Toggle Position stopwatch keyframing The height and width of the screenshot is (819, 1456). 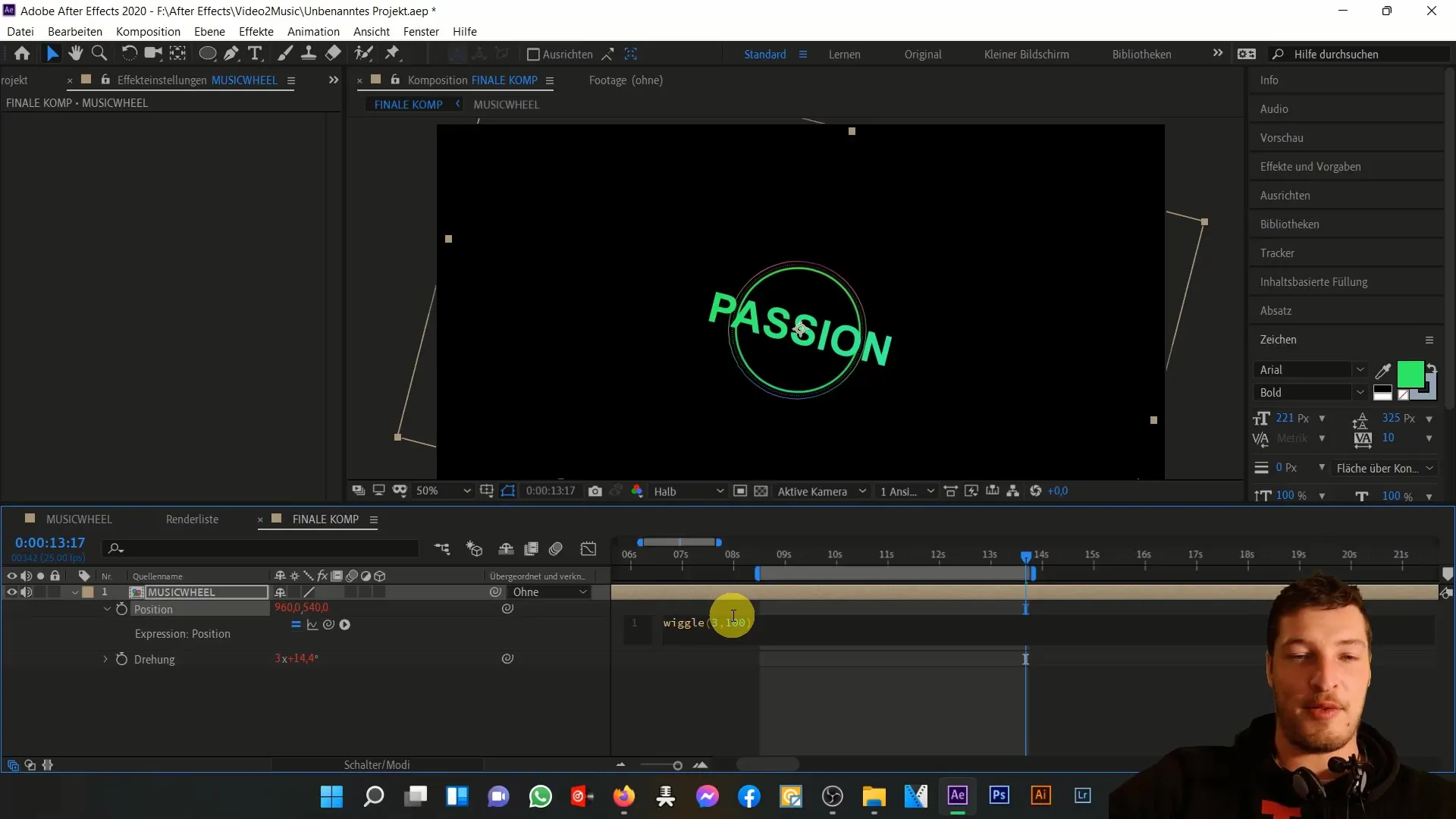click(x=121, y=609)
